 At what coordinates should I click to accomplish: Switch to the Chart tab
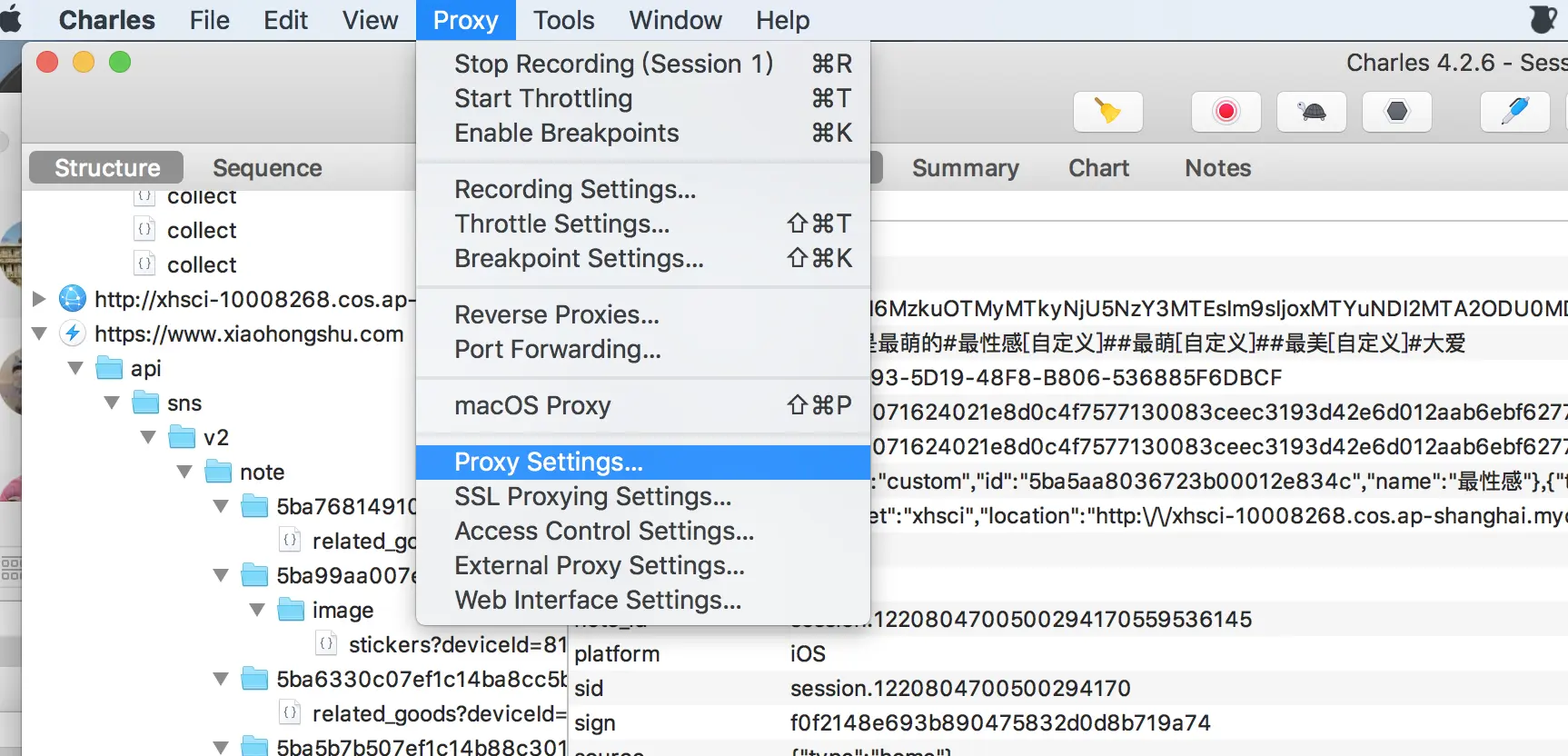[1098, 168]
